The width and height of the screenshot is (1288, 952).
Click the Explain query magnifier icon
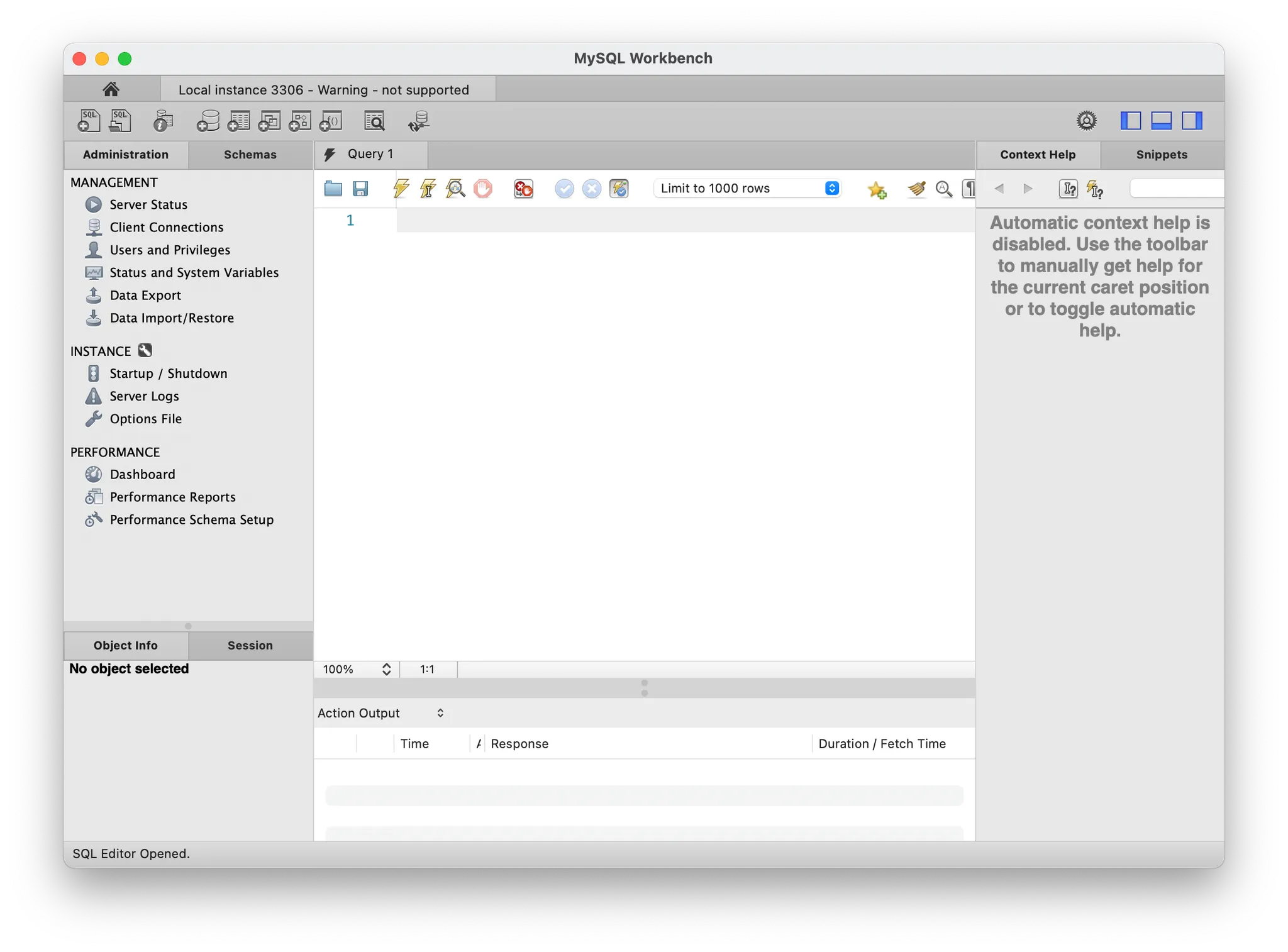[x=455, y=189]
